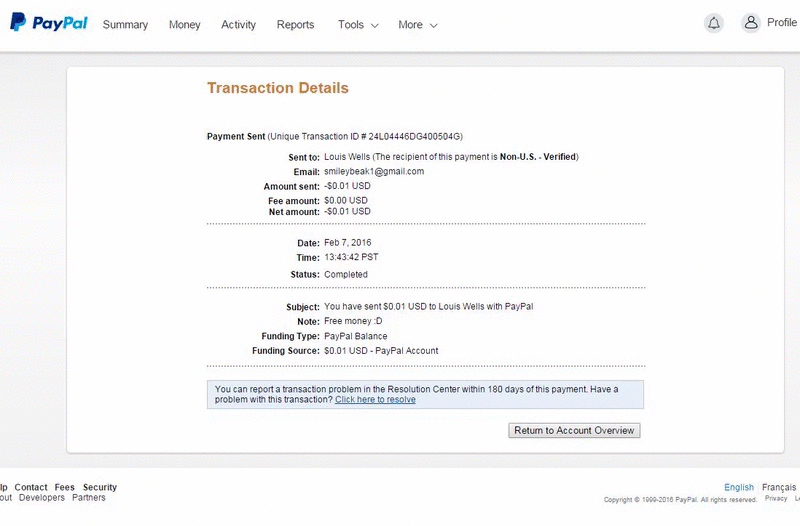This screenshot has height=526, width=800.
Task: Click the Net amount value
Action: tap(347, 211)
